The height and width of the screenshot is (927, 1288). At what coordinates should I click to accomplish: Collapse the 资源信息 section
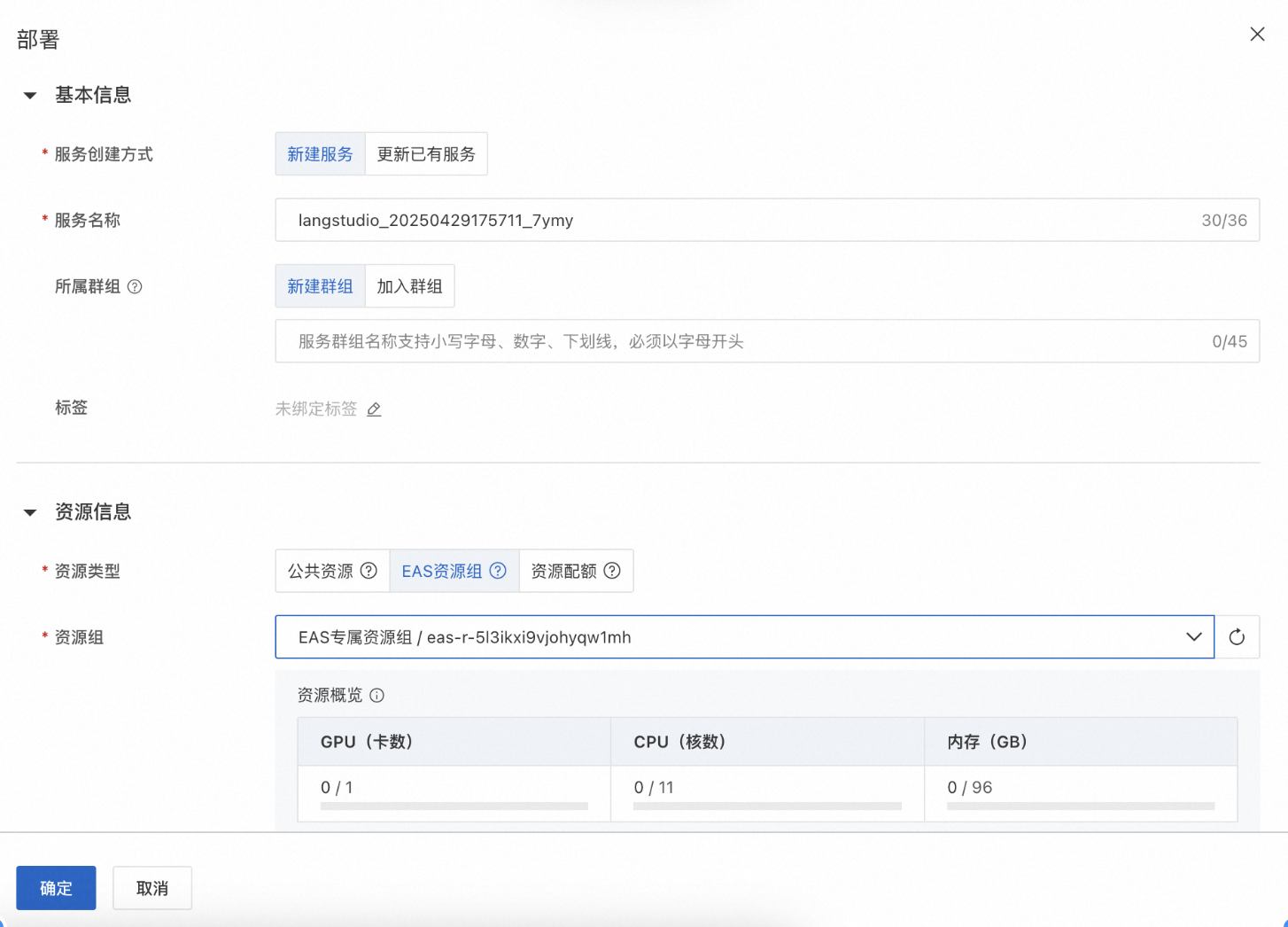click(x=30, y=512)
